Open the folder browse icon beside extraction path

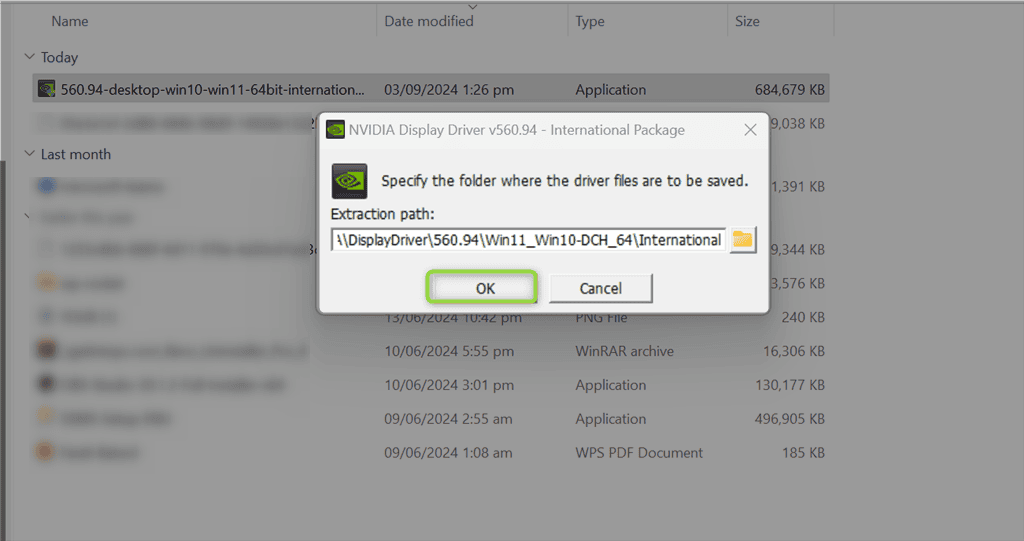coord(743,240)
